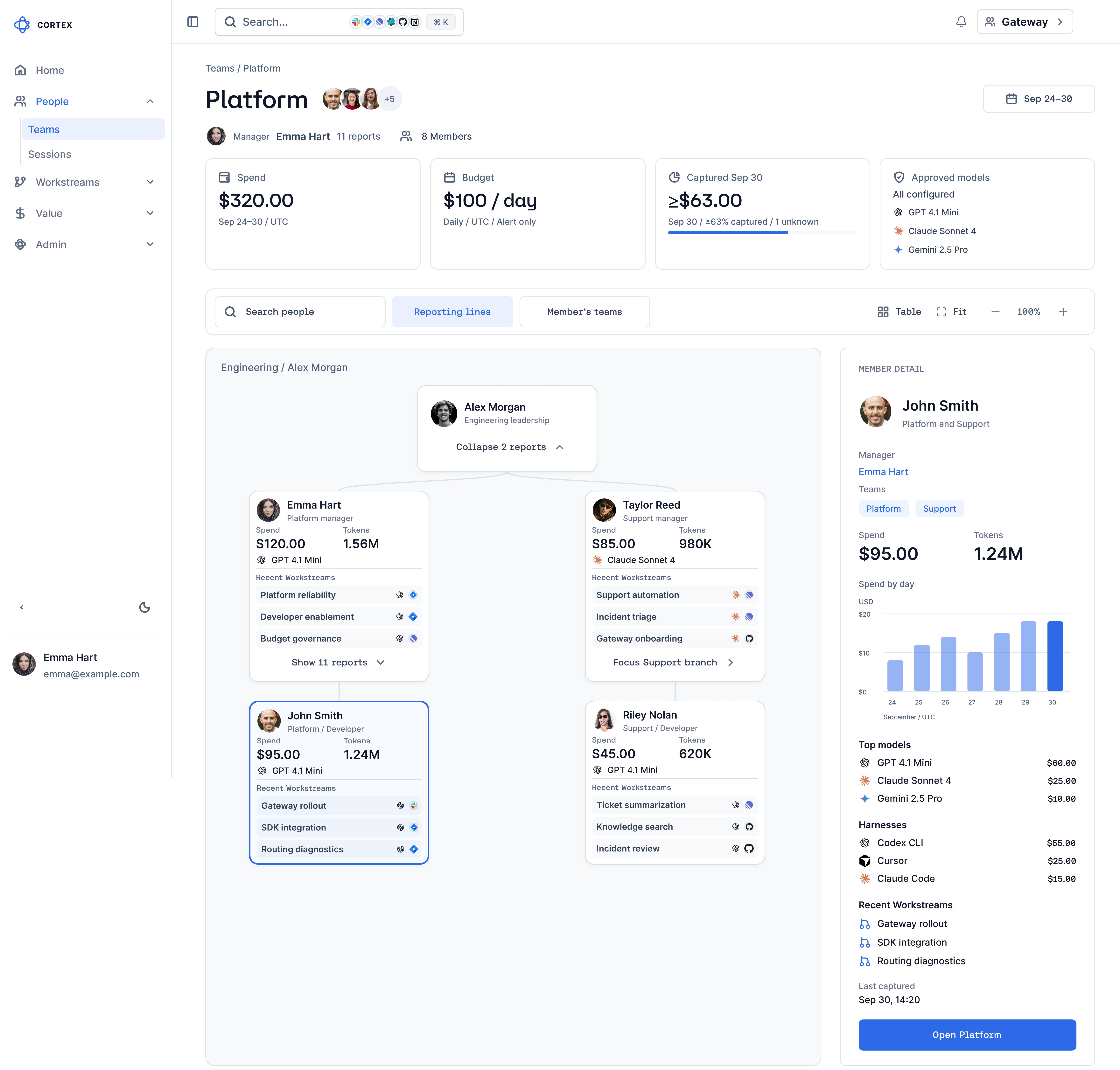The height and width of the screenshot is (1070, 1120).
Task: Click the Cursor harness icon
Action: click(x=865, y=861)
